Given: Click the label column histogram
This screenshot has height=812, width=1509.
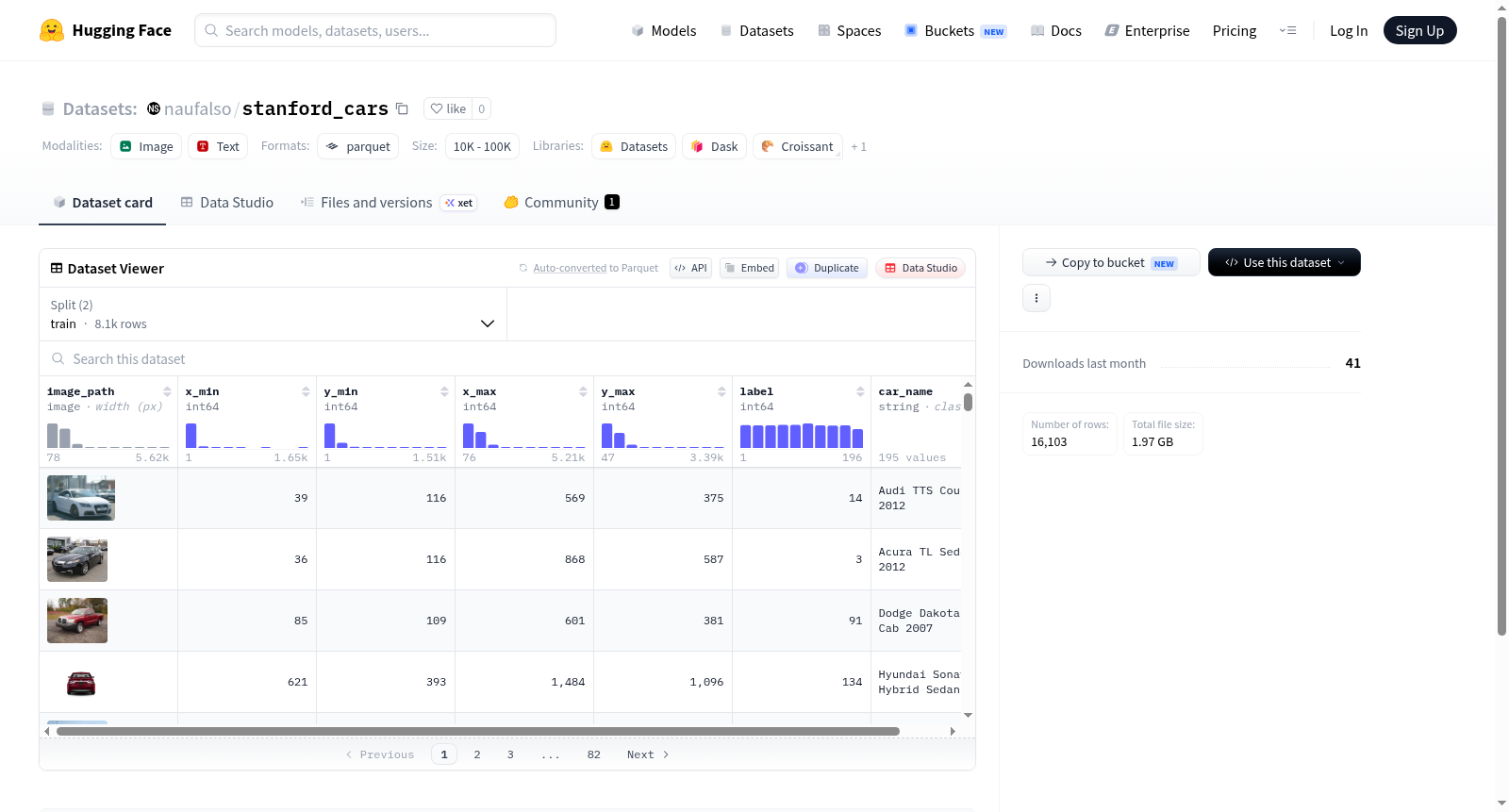Looking at the screenshot, I should click(x=802, y=436).
